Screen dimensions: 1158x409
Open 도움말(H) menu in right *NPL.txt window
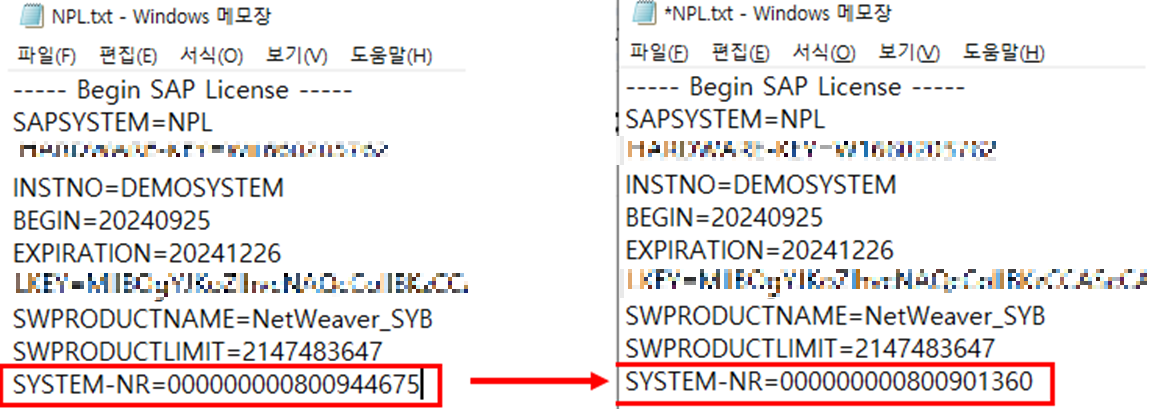(1004, 52)
